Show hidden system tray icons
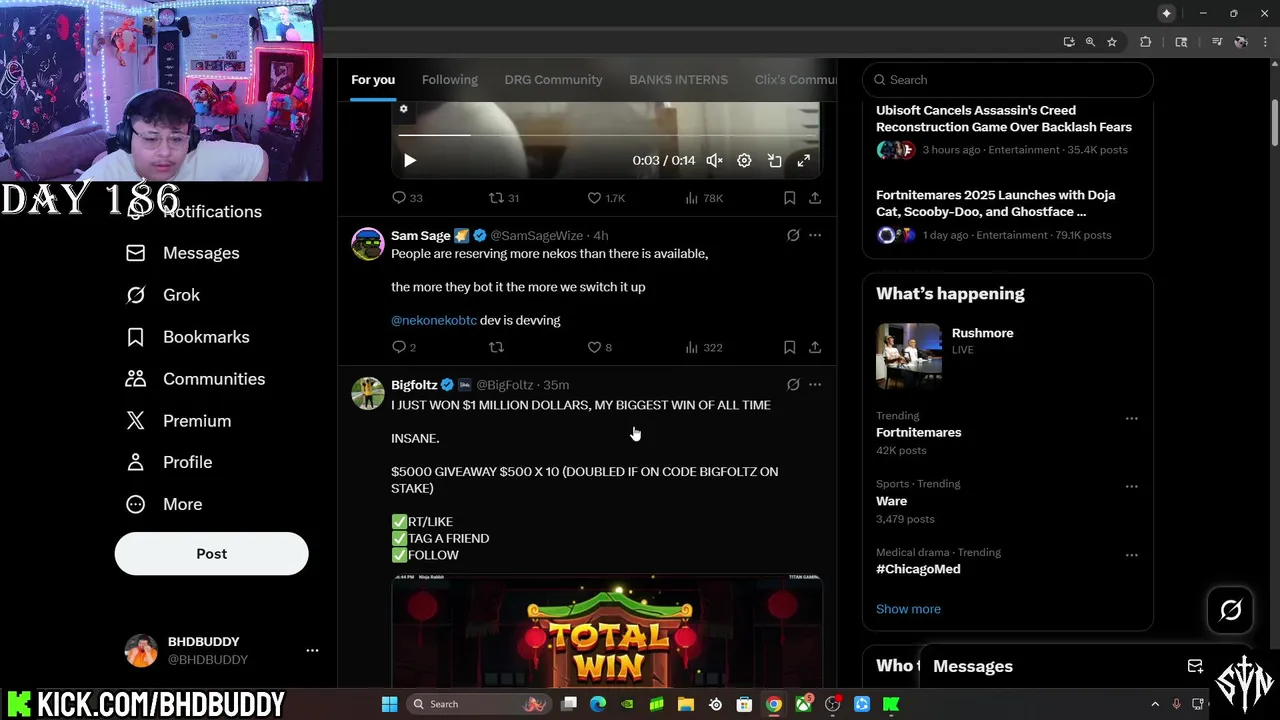 point(1155,704)
